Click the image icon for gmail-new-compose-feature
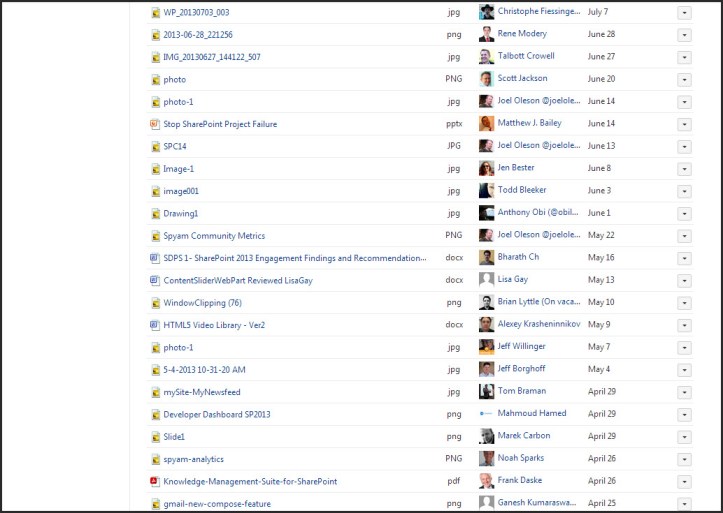The width and height of the screenshot is (723, 513). (x=156, y=504)
